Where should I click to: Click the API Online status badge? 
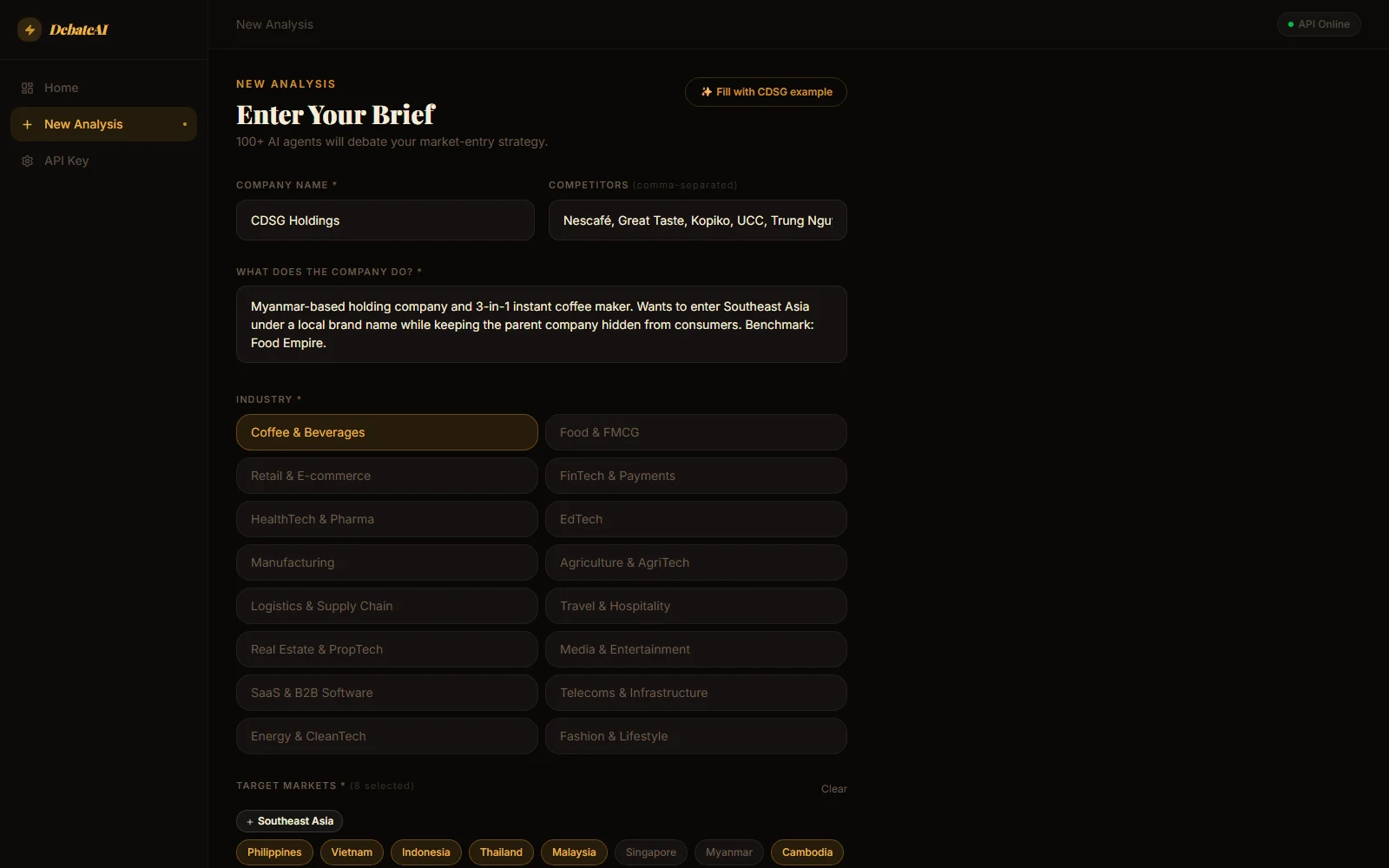[x=1319, y=24]
